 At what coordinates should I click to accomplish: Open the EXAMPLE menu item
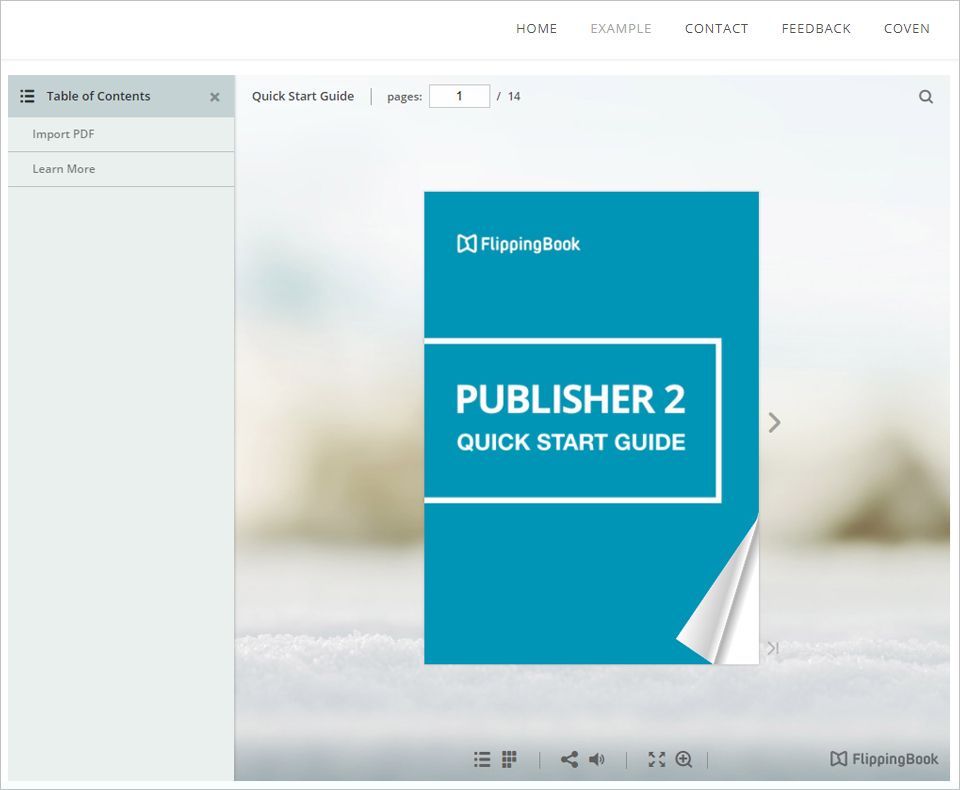pyautogui.click(x=621, y=29)
